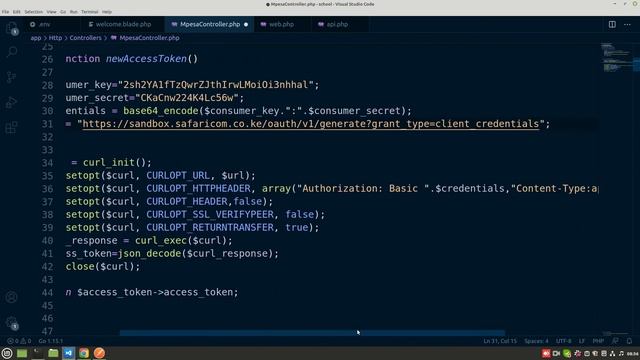Open the Selection menu
The height and width of the screenshot is (360, 640).
click(33, 12)
